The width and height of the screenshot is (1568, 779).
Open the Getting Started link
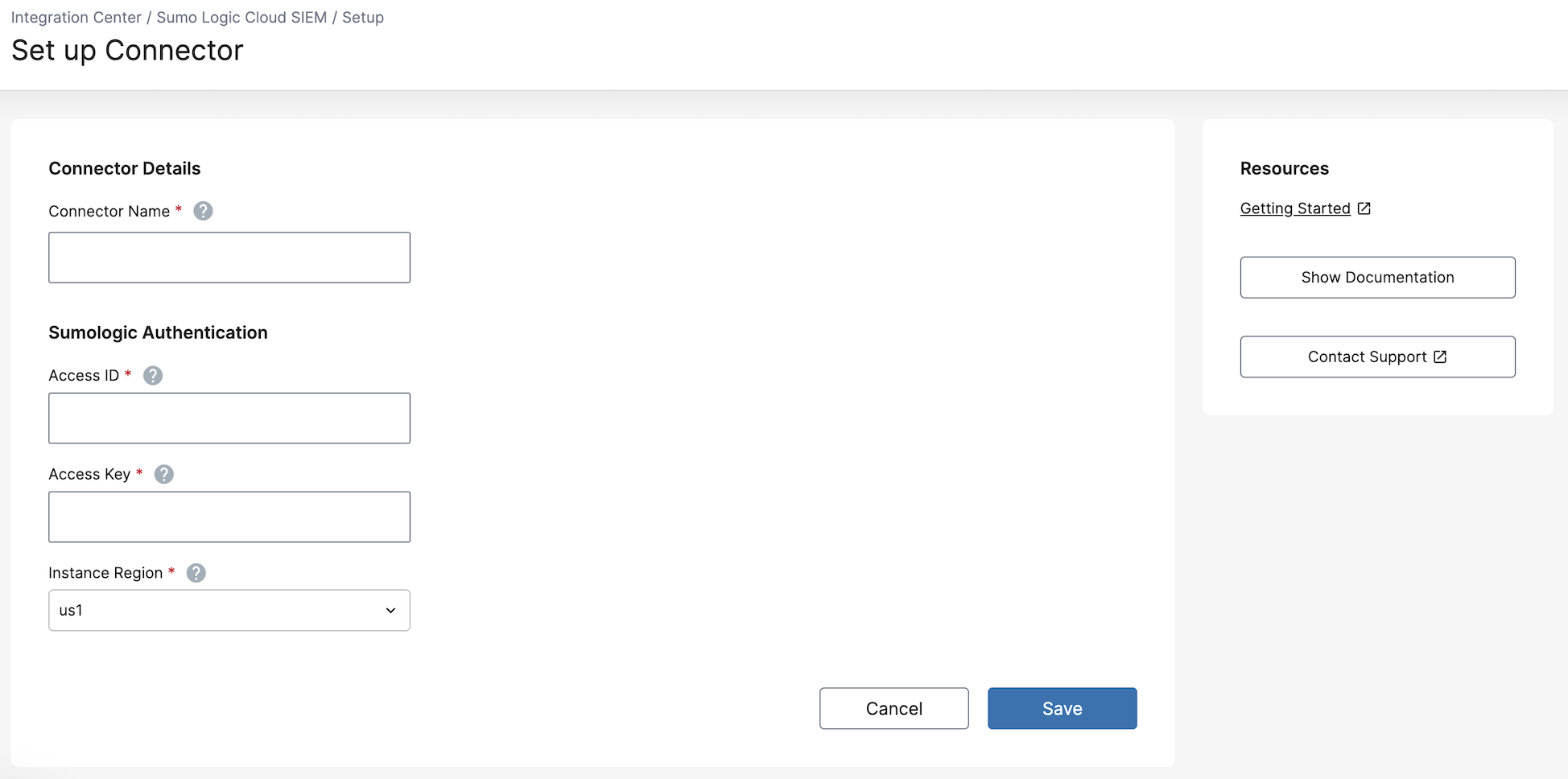[x=1294, y=208]
